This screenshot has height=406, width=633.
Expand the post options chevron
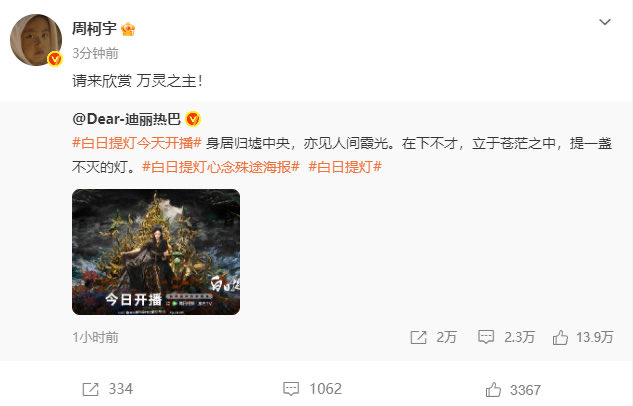(604, 22)
